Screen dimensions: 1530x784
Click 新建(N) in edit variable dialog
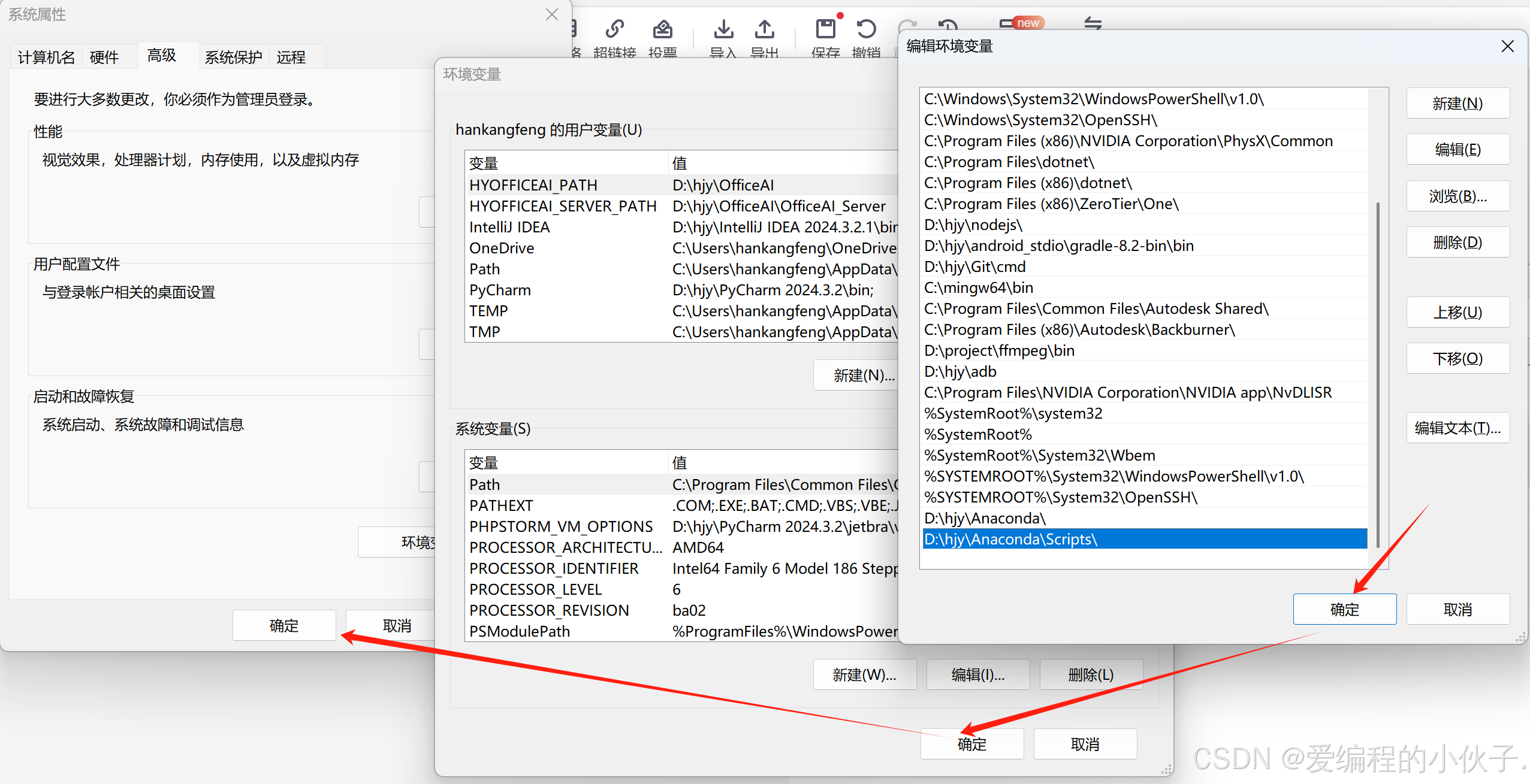coord(1457,104)
